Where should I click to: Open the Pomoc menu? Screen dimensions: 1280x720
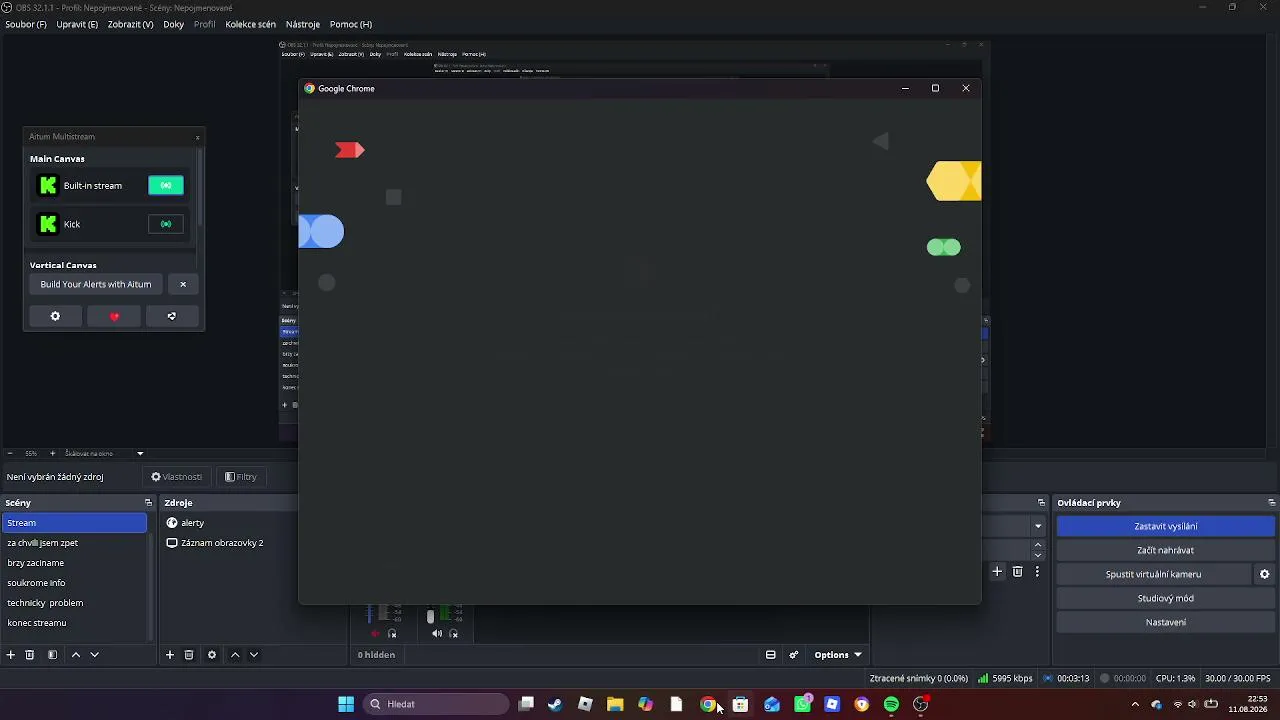351,24
